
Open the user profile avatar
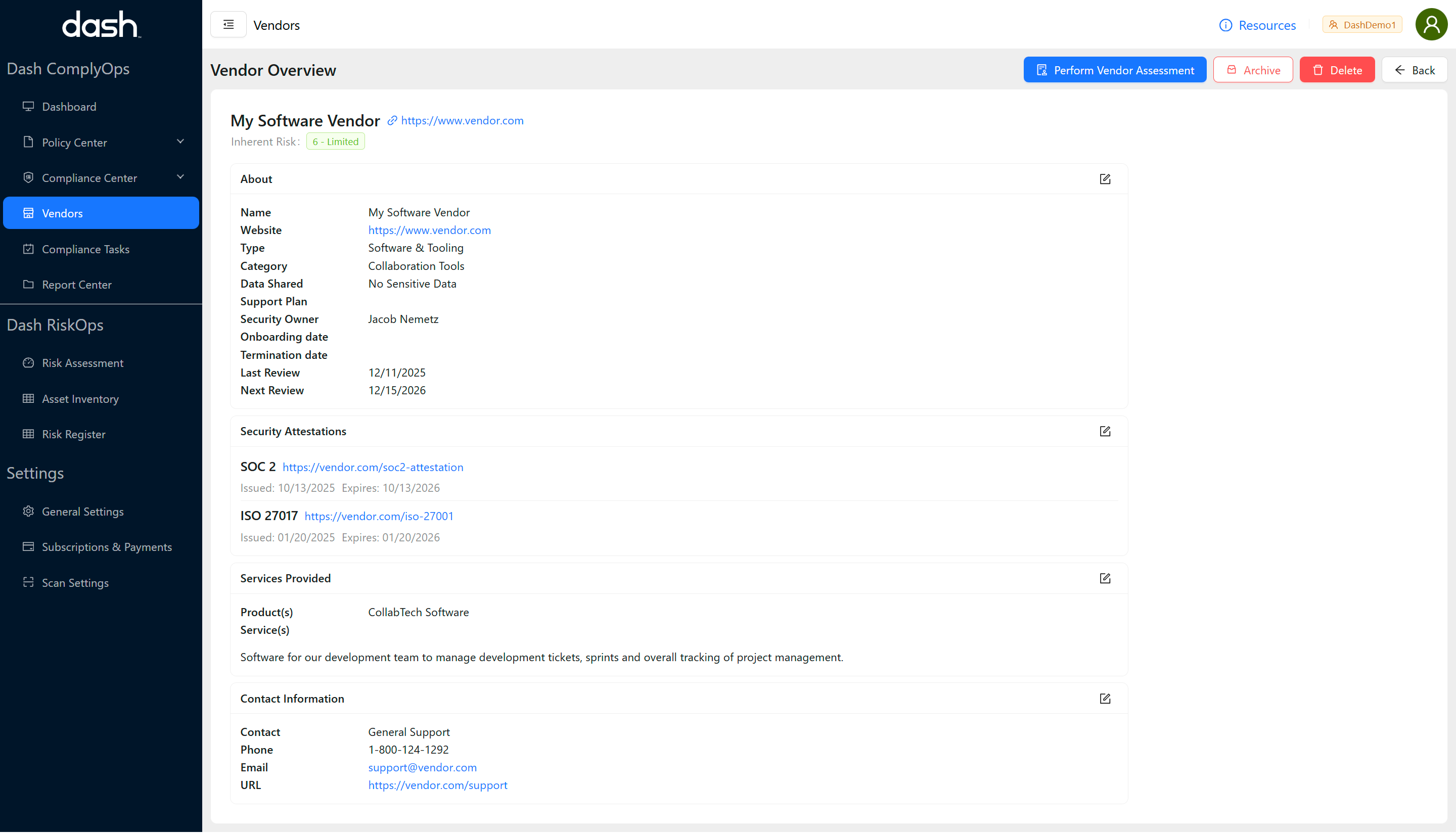[1431, 25]
